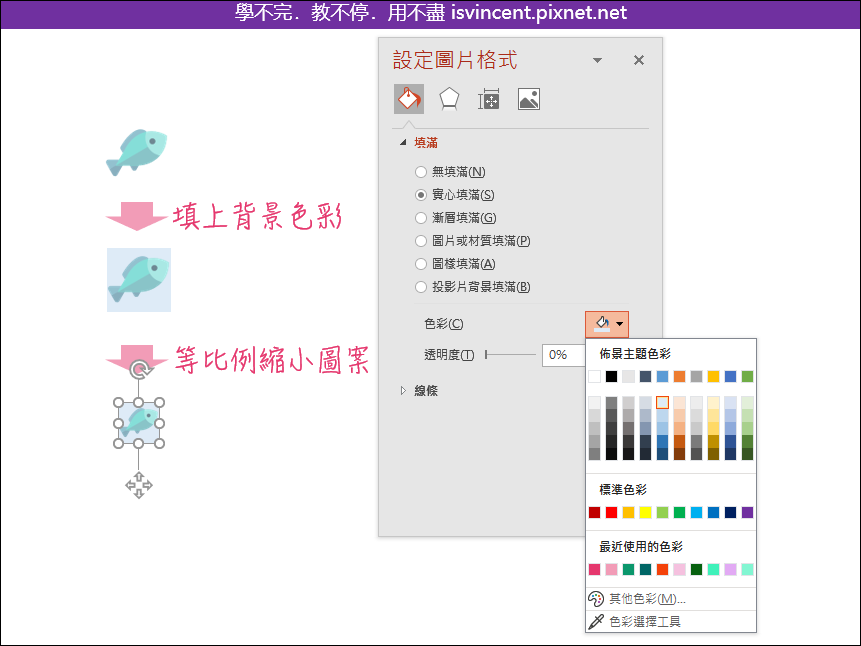861x646 pixels.
Task: Open the Picture tab icon
Action: point(528,99)
